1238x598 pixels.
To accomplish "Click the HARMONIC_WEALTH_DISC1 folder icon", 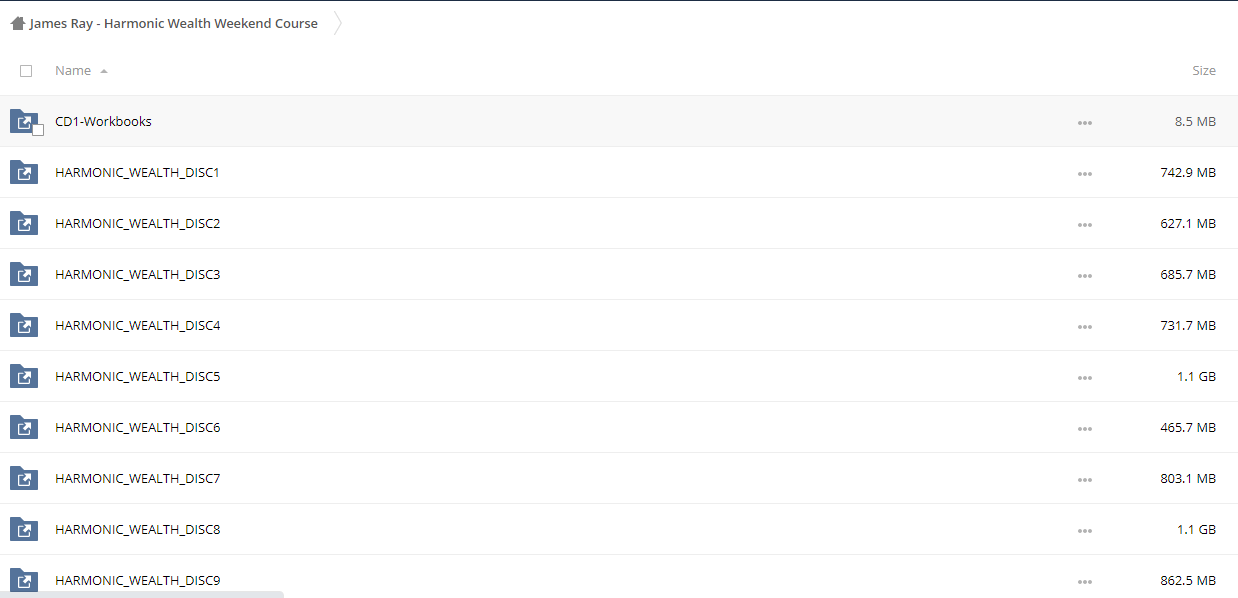I will [24, 172].
